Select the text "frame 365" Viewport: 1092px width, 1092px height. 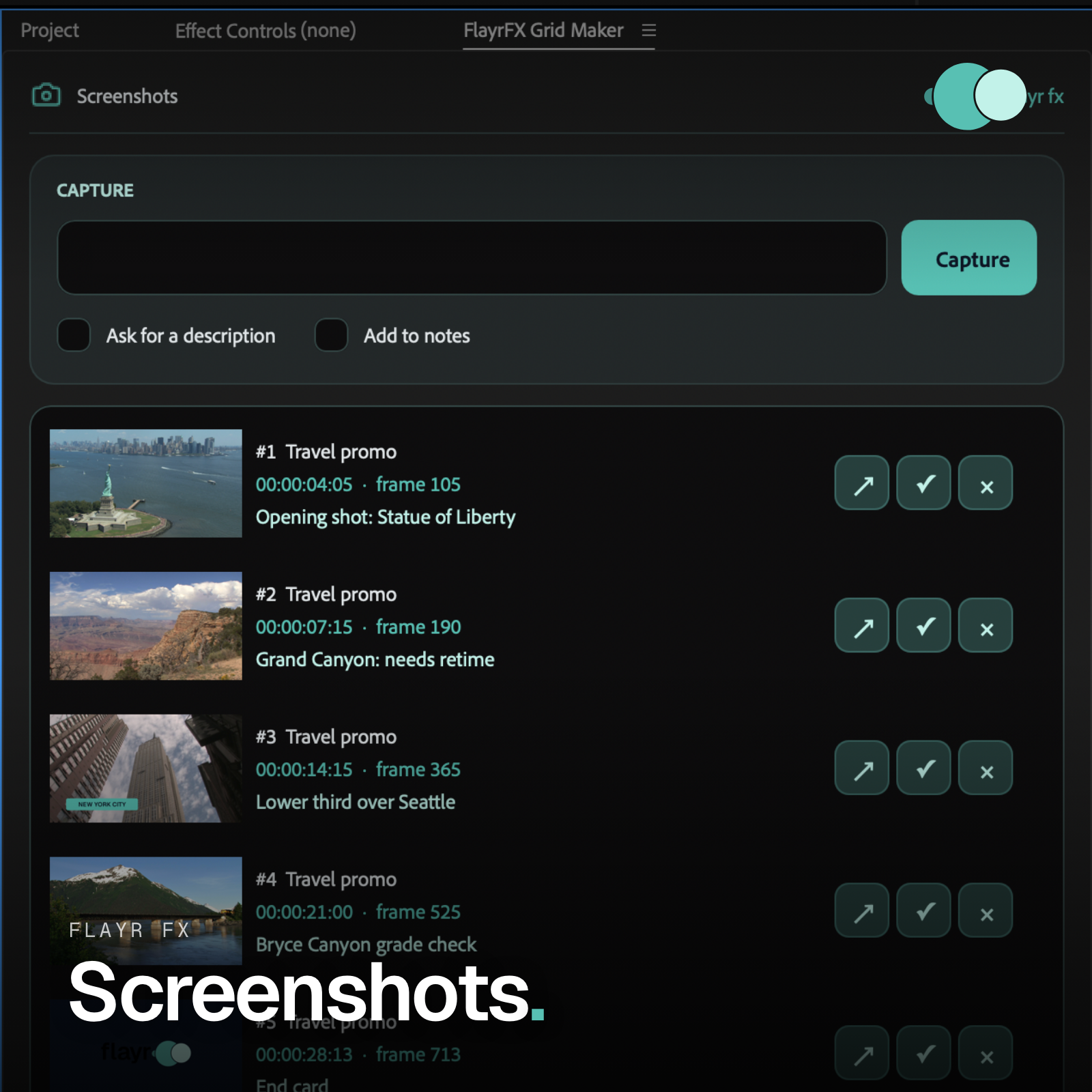coord(418,770)
